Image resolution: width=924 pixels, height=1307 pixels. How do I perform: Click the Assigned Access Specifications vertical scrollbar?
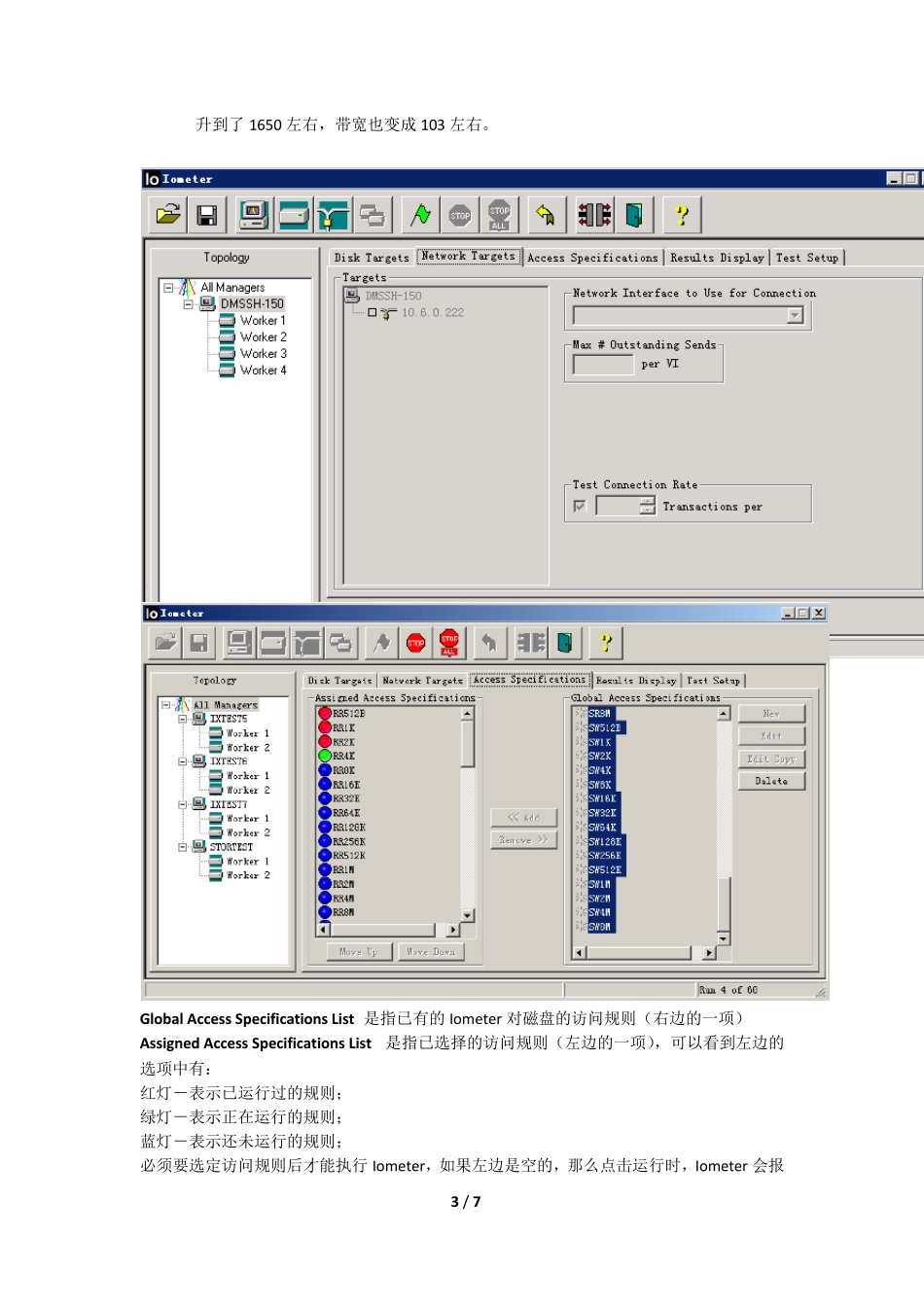[468, 814]
